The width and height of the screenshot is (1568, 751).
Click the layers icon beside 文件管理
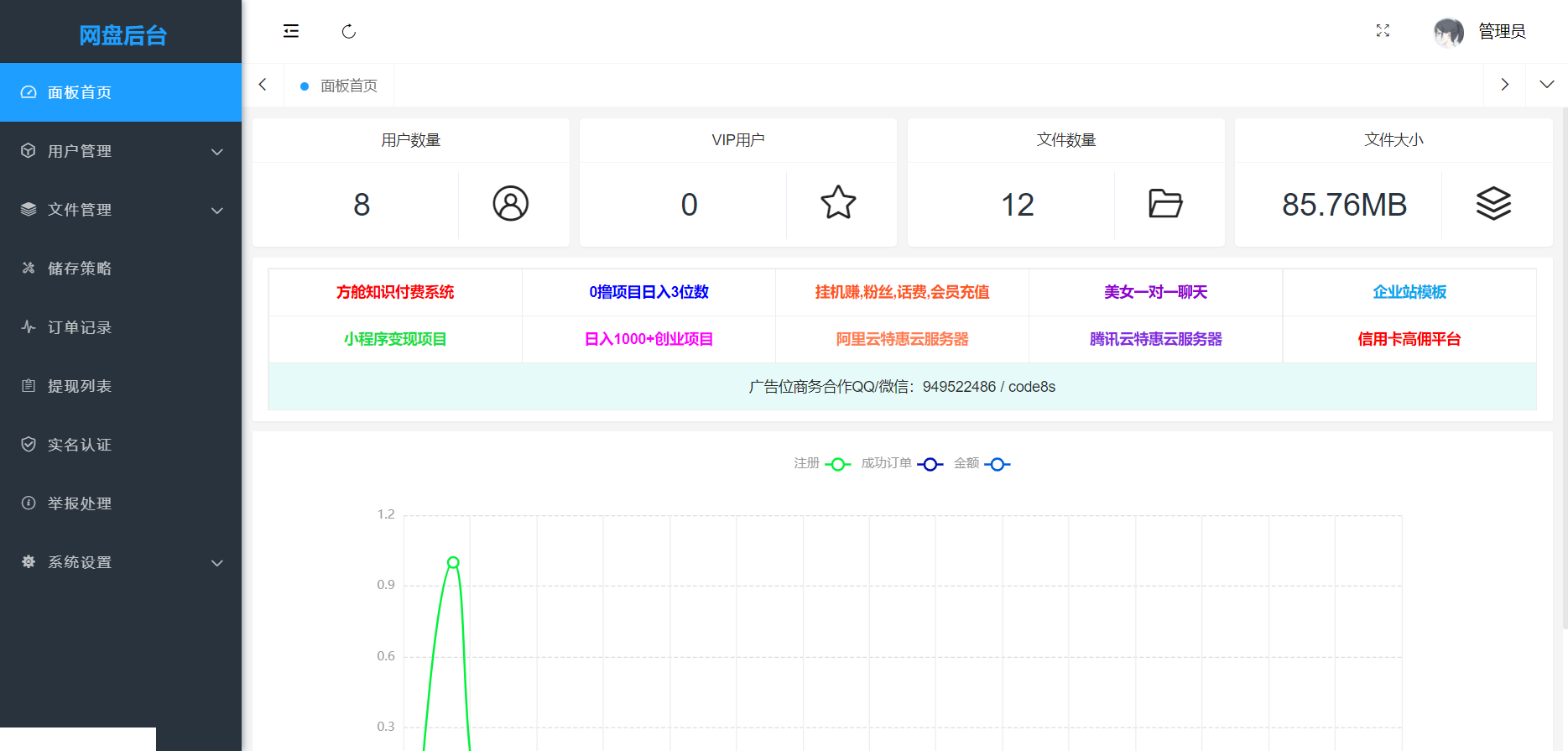(29, 210)
